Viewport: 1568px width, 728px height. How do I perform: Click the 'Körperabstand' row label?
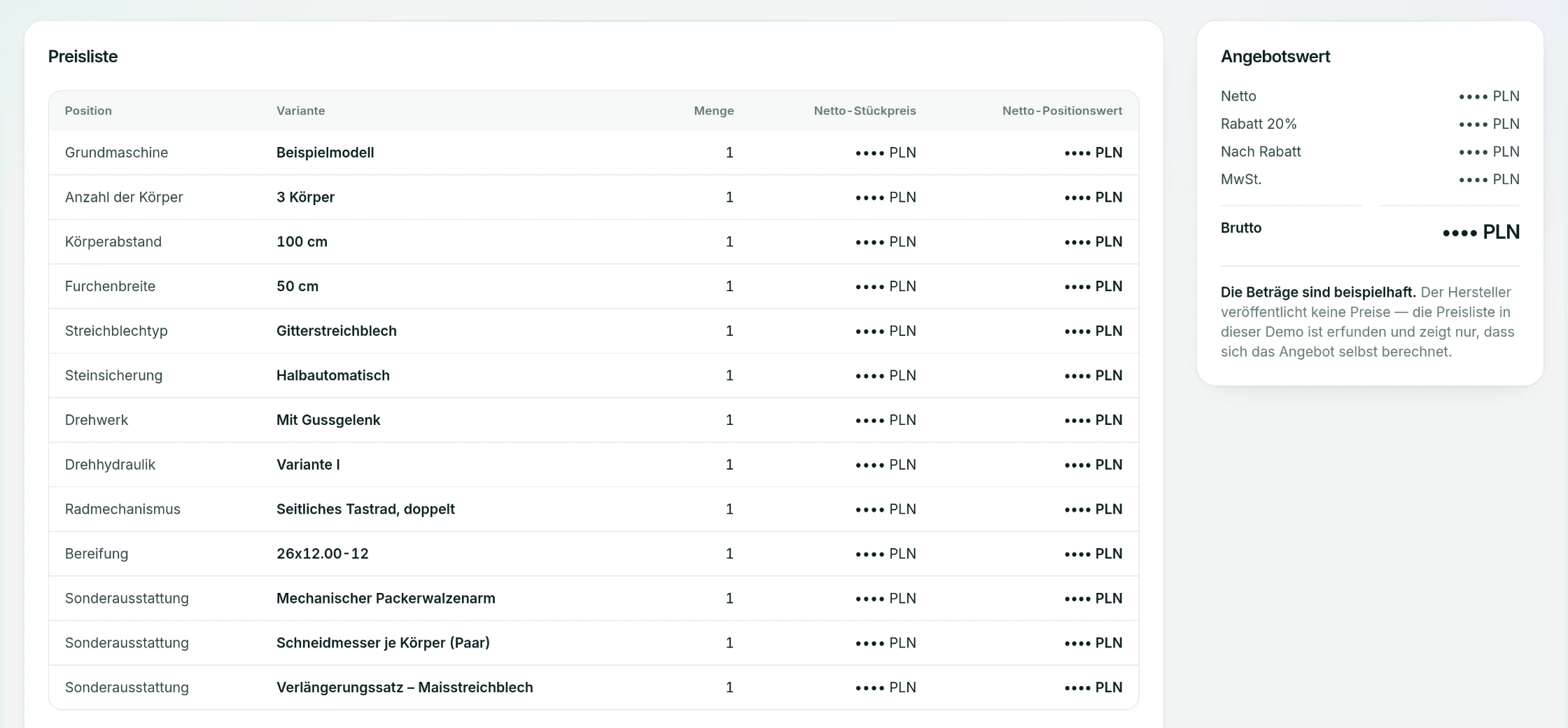click(113, 241)
